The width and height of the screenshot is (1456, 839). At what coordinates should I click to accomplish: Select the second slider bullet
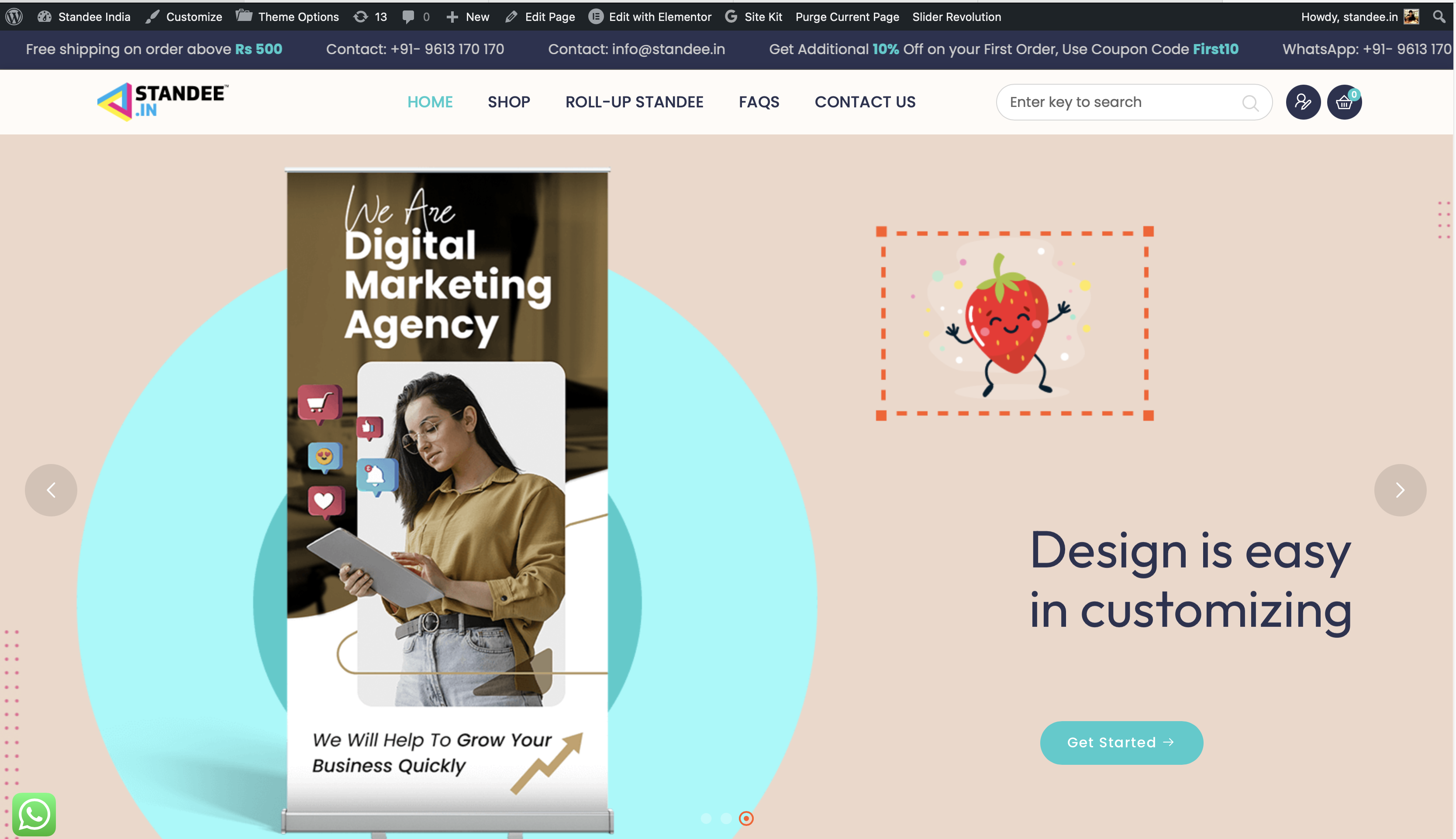pyautogui.click(x=726, y=818)
